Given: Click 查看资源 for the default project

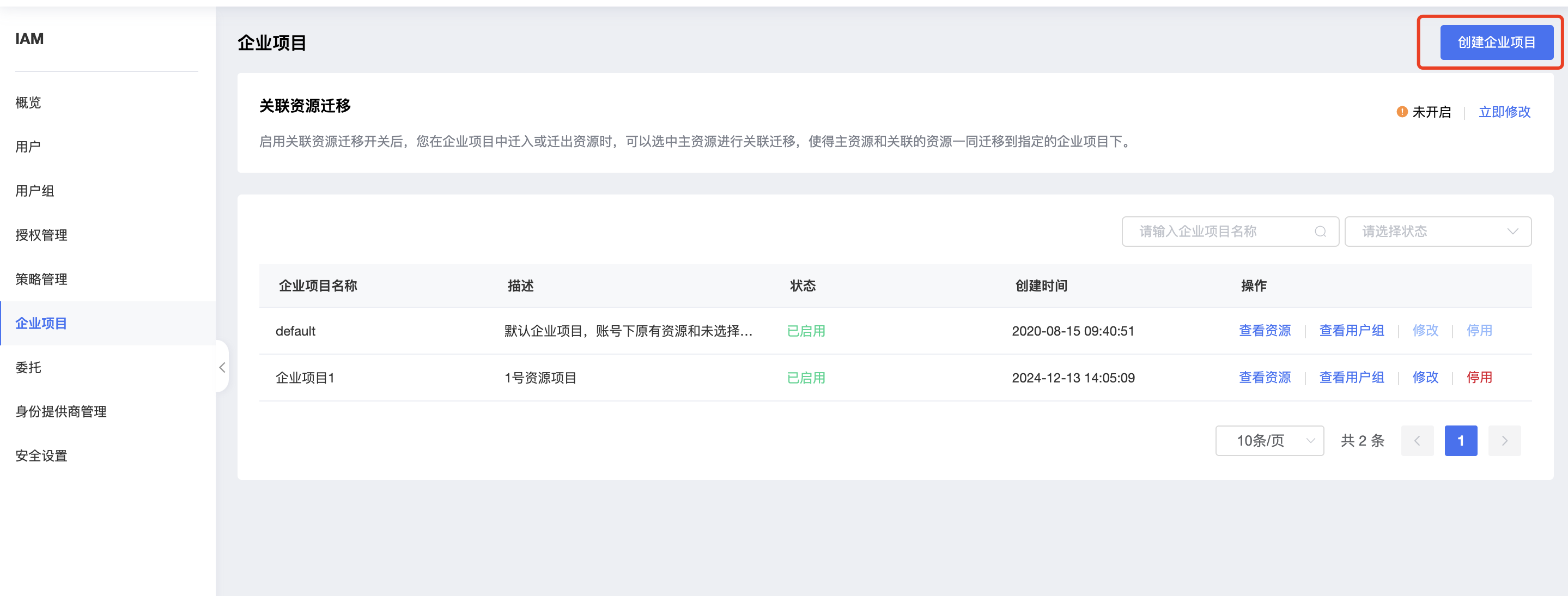Looking at the screenshot, I should 1265,331.
